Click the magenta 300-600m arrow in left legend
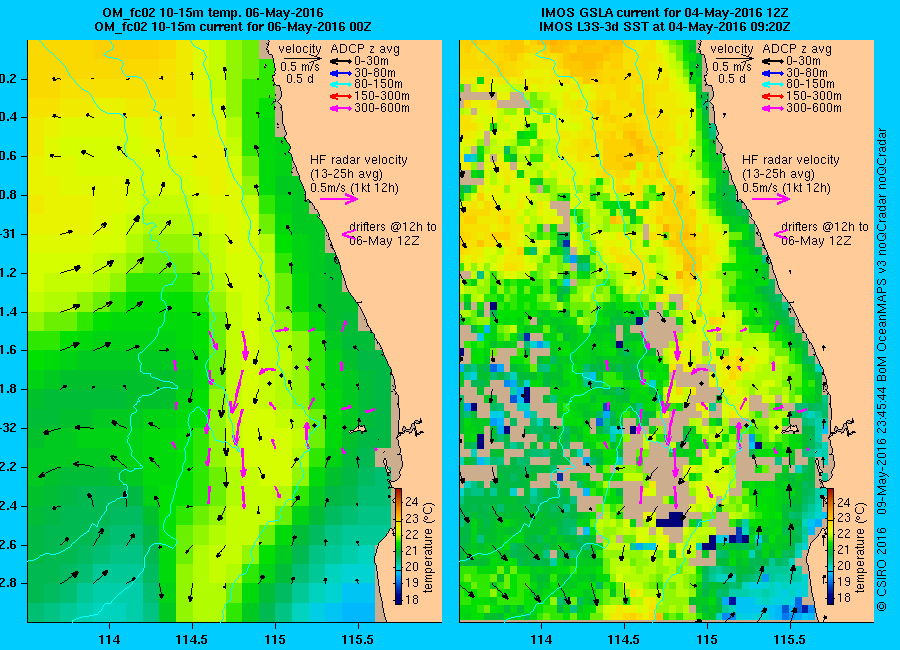900x650 pixels. [x=340, y=108]
